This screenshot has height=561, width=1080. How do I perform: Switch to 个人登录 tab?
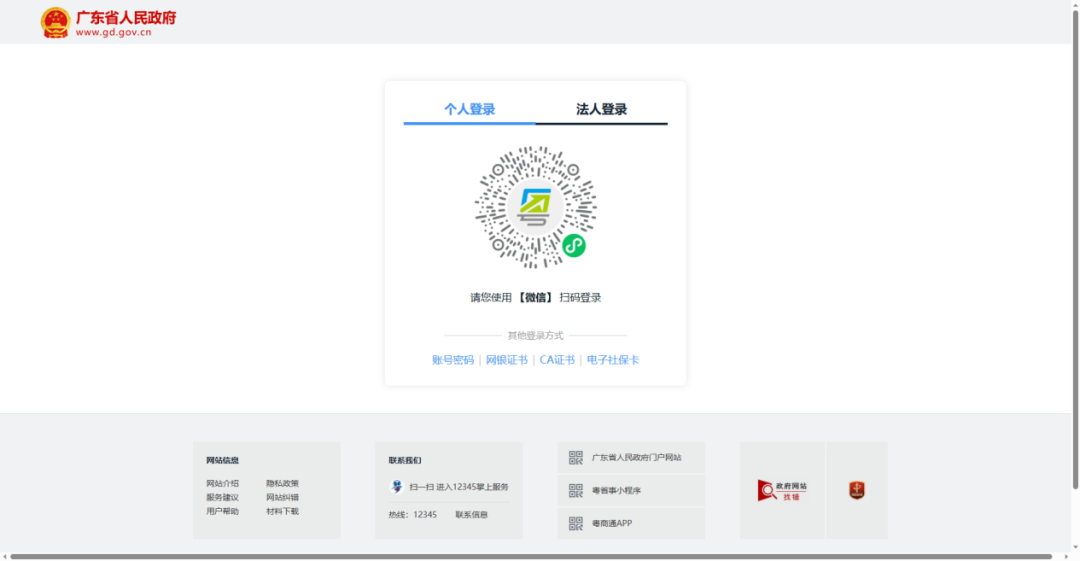(469, 109)
